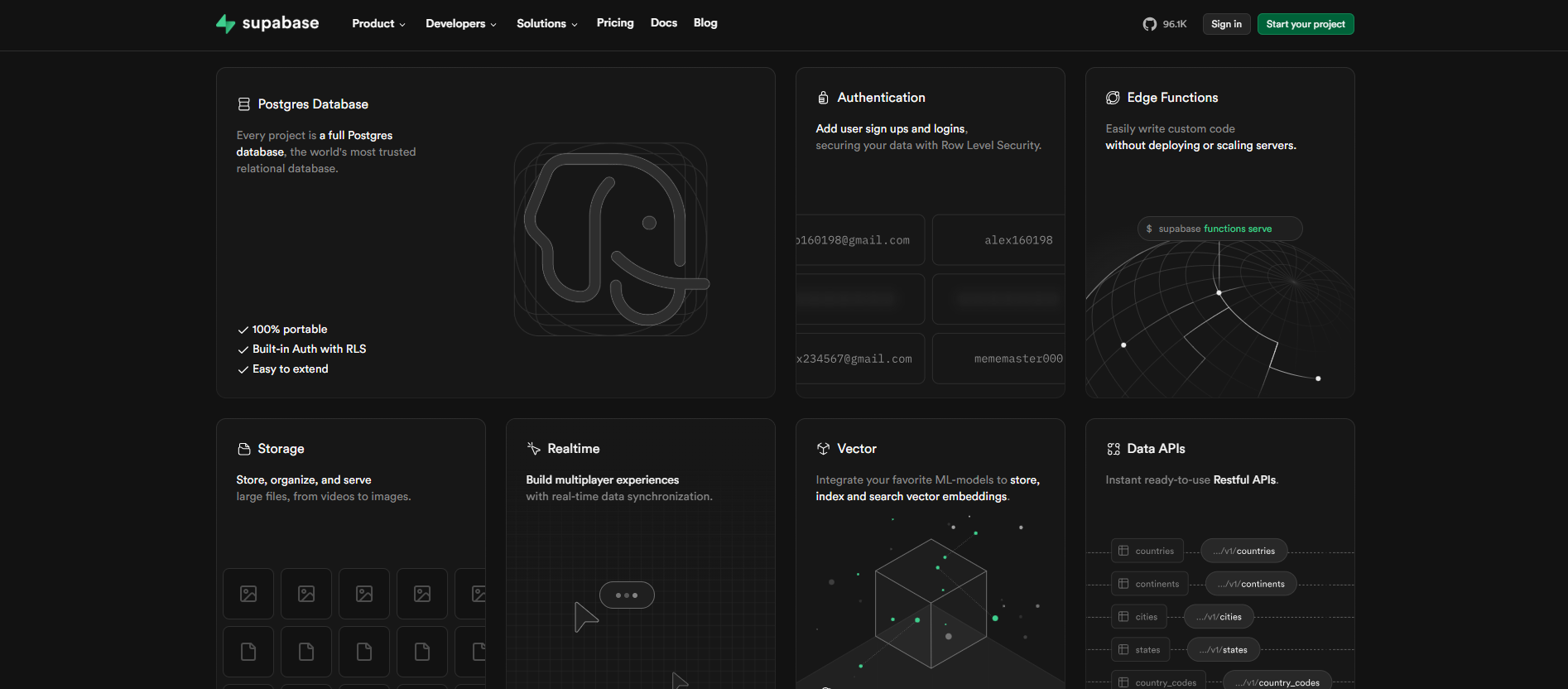Open the Realtime card title
The width and height of the screenshot is (1568, 689).
(x=573, y=449)
